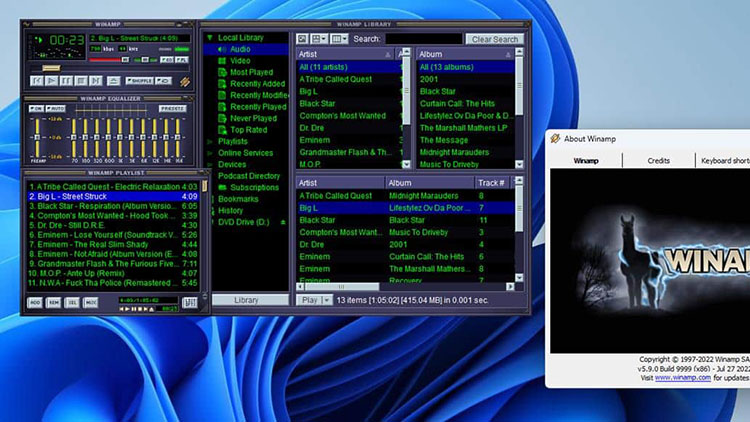Click the Video library icon
750x422 pixels.
(222, 61)
